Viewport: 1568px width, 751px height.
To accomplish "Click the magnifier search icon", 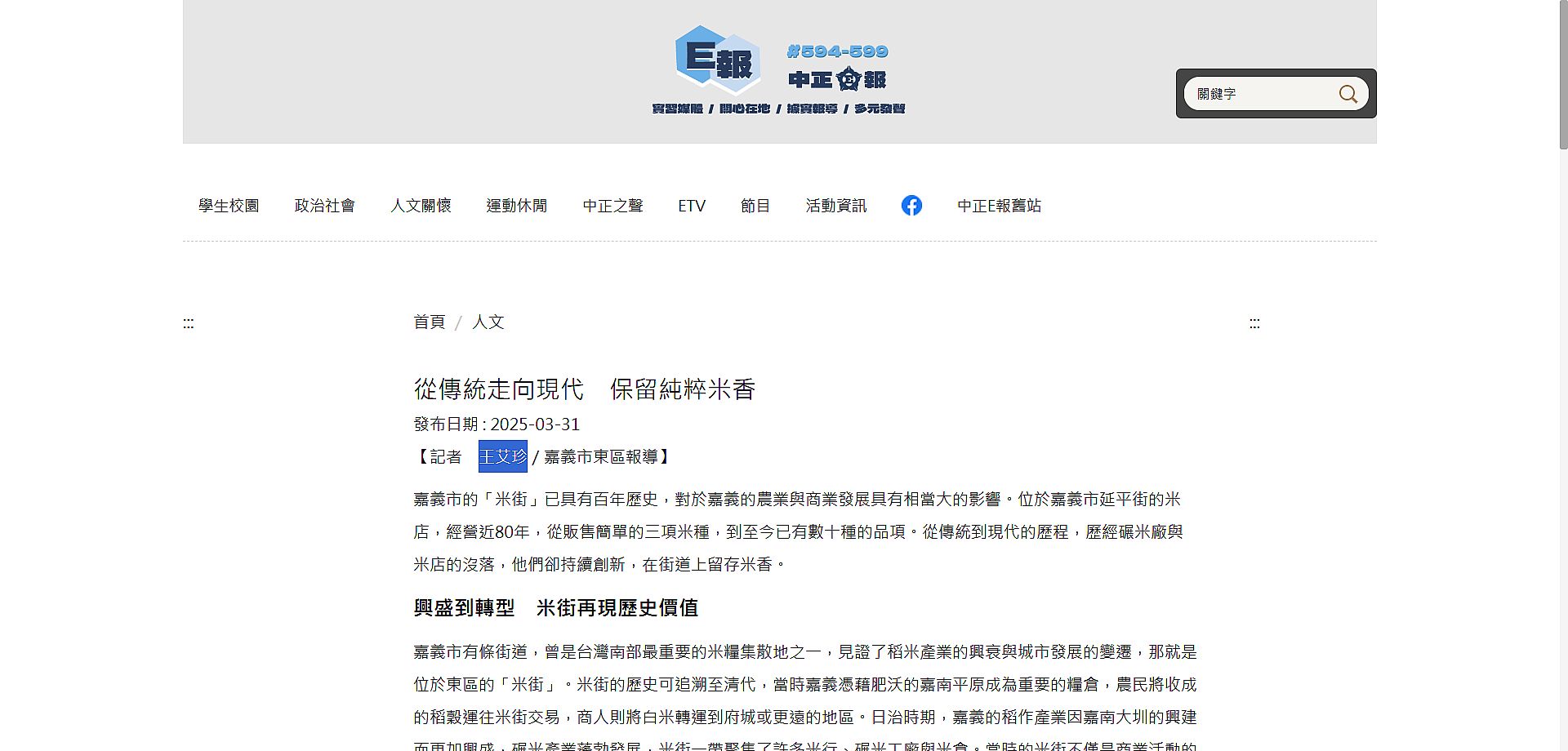I will coord(1347,94).
